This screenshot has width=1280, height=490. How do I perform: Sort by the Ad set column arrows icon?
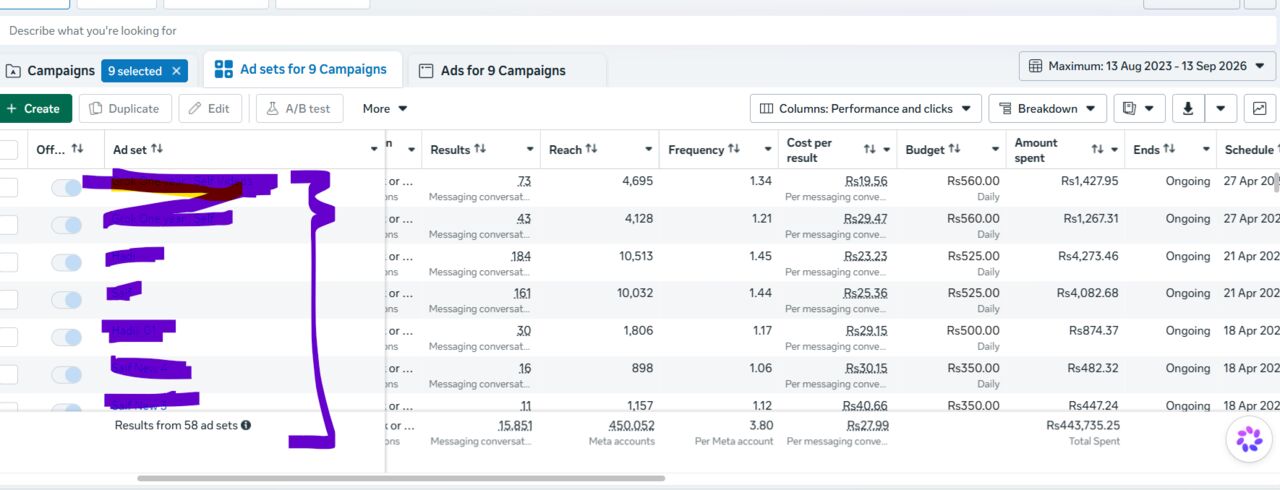[x=157, y=149]
